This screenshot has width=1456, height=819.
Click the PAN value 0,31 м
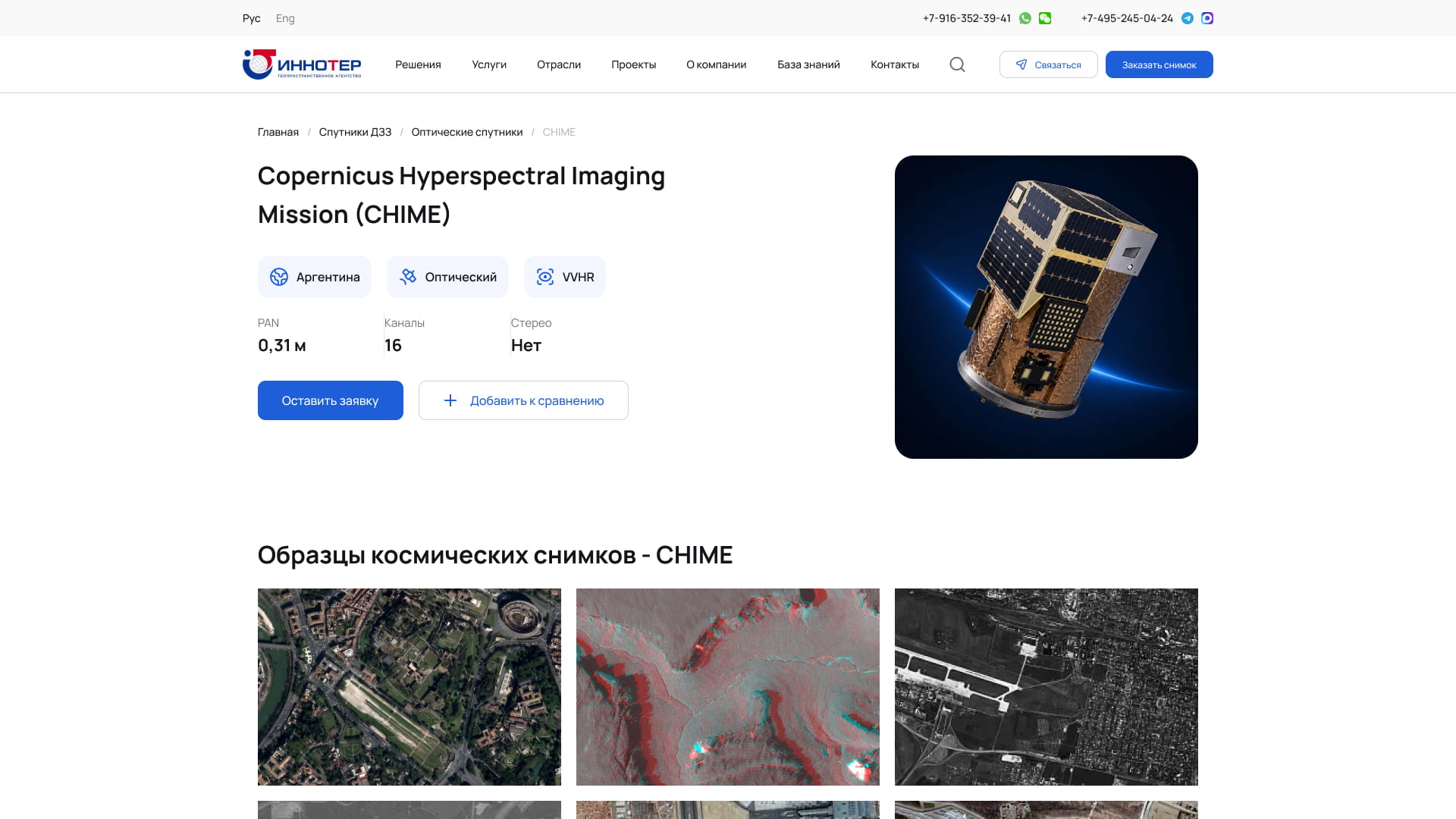[x=282, y=346]
